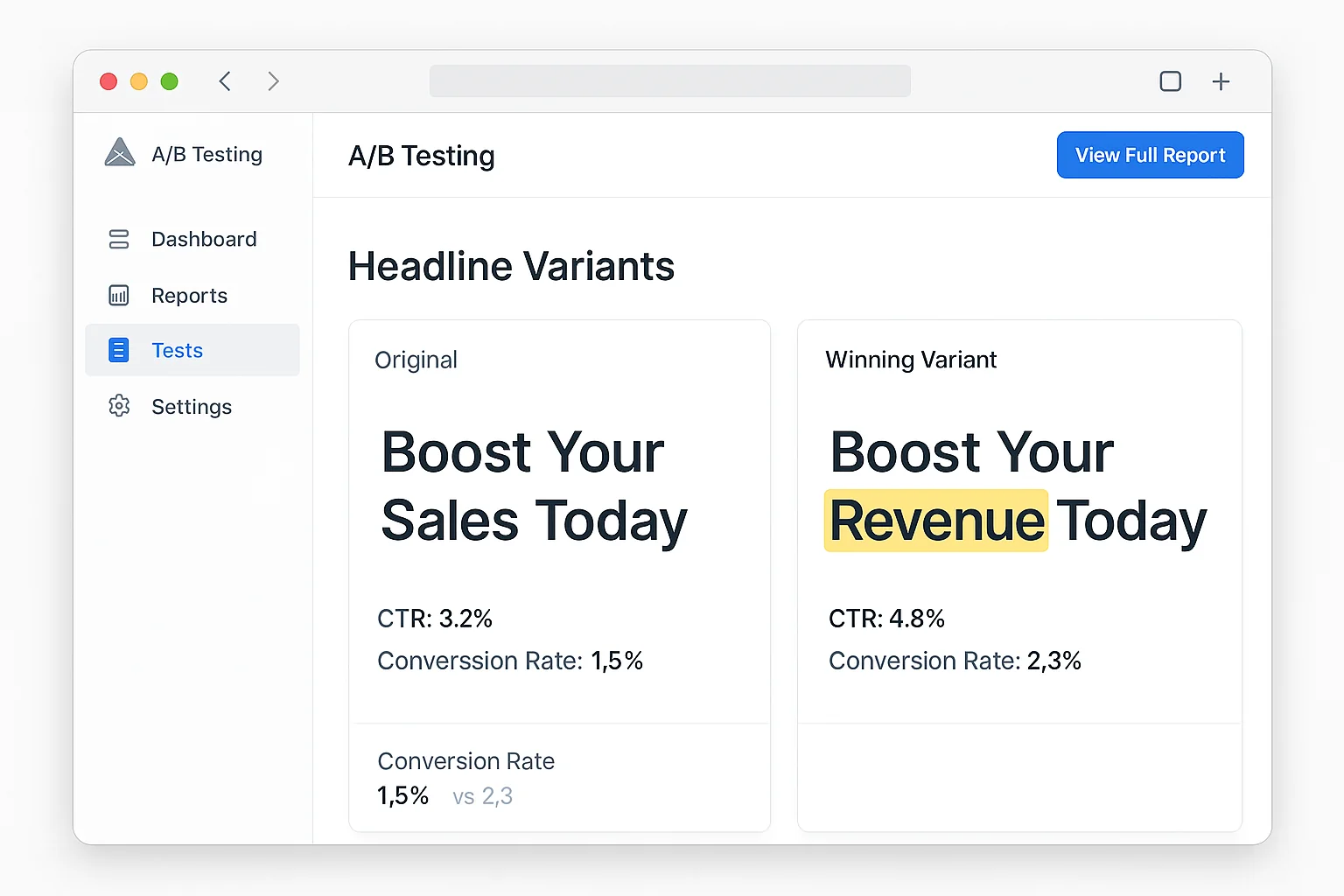The height and width of the screenshot is (896, 1344).
Task: Click the Settings gear icon
Action: [x=119, y=406]
